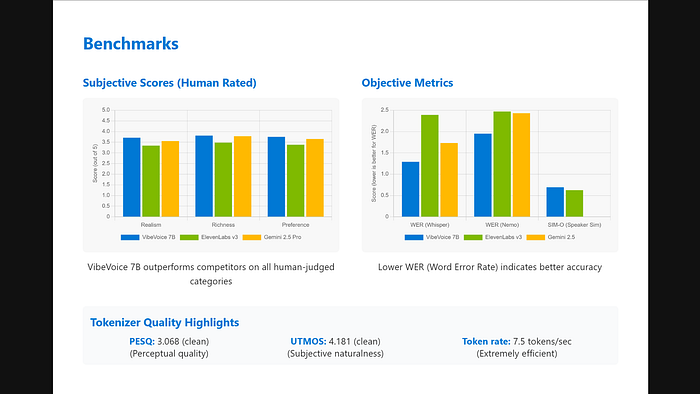Toggle Gemini 2.5 Pro legend entry
Viewport: 700px width, 394px height.
pyautogui.click(x=272, y=237)
